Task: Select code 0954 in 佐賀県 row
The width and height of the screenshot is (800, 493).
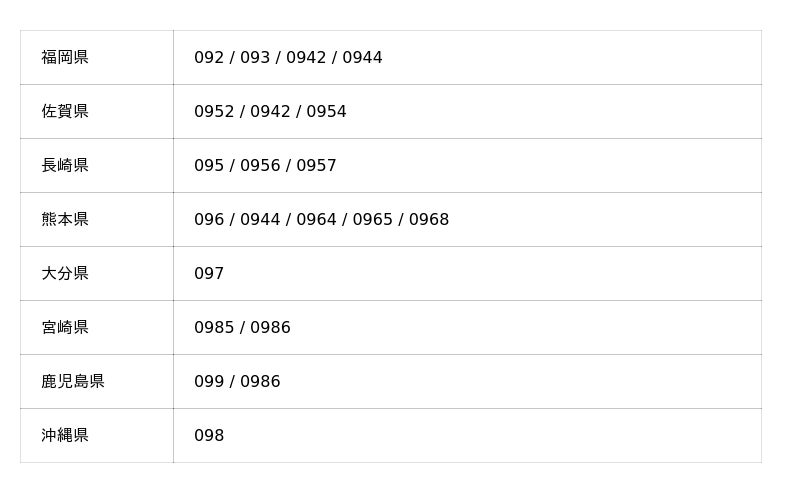Action: click(x=326, y=112)
